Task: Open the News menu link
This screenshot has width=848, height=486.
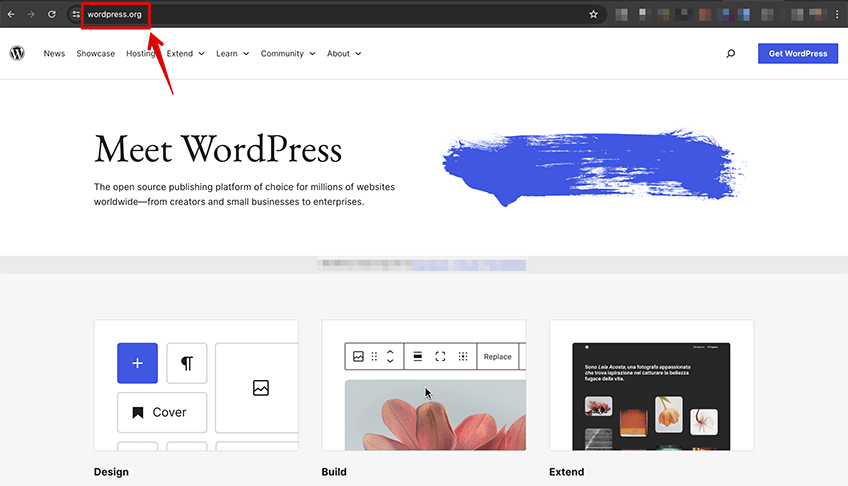Action: 54,54
